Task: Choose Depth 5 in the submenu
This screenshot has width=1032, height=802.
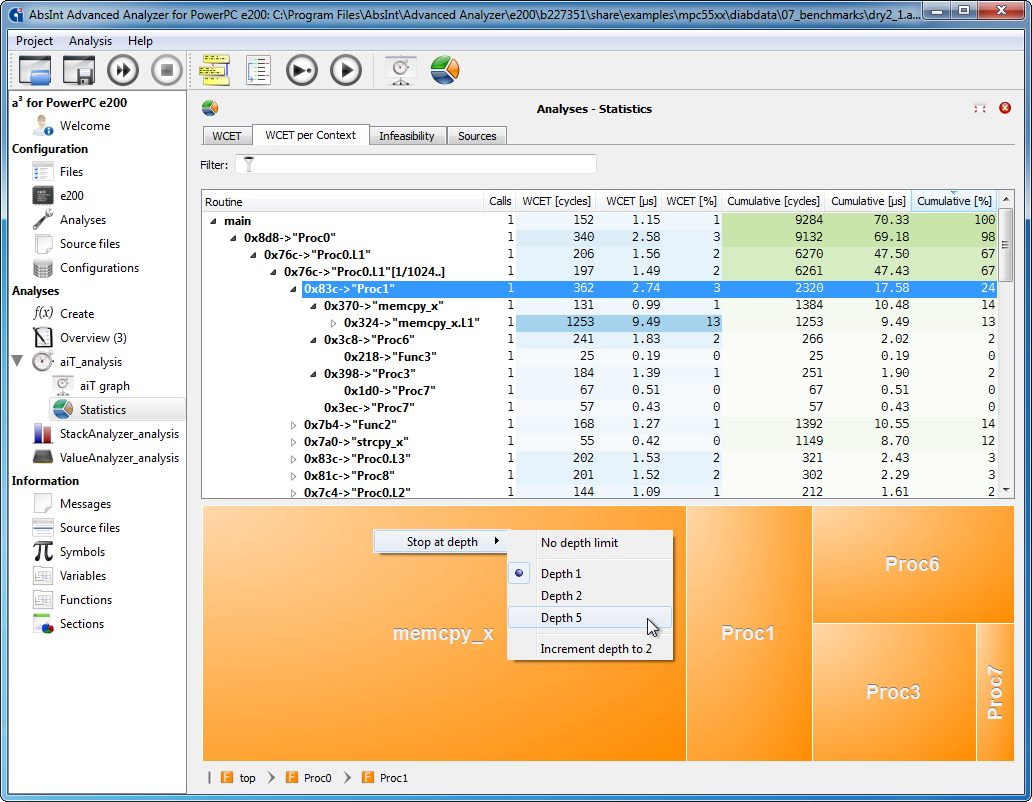Action: pyautogui.click(x=590, y=618)
